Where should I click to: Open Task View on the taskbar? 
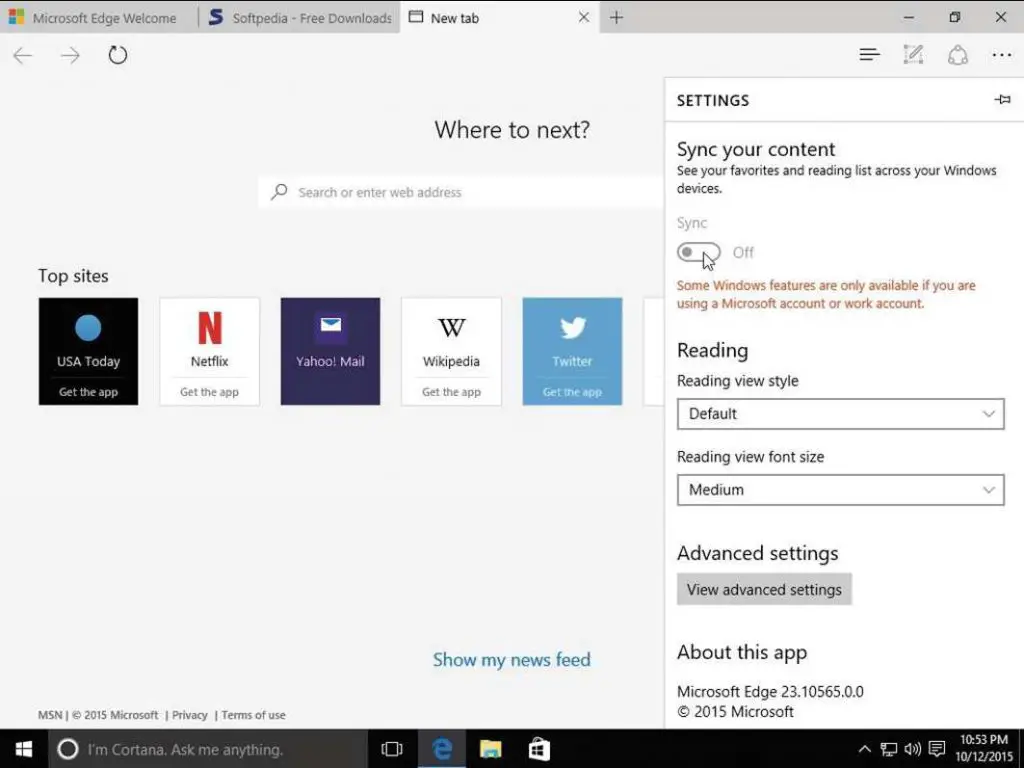[392, 749]
